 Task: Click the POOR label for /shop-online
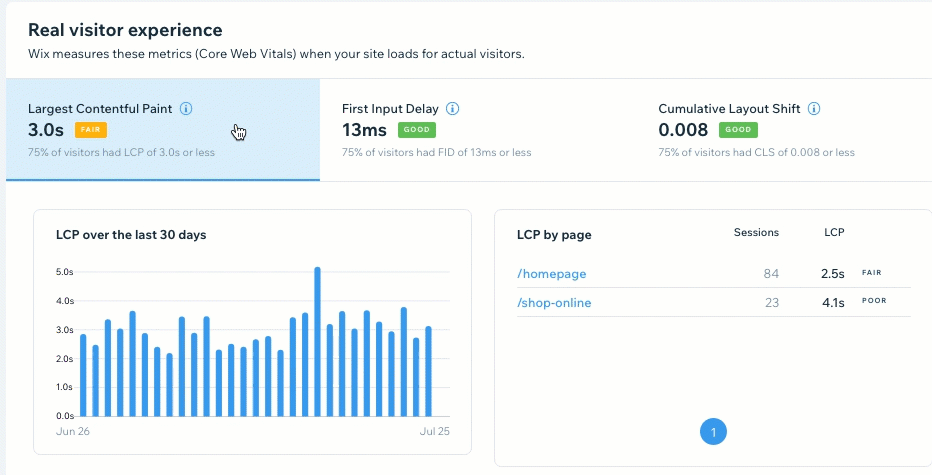click(874, 300)
